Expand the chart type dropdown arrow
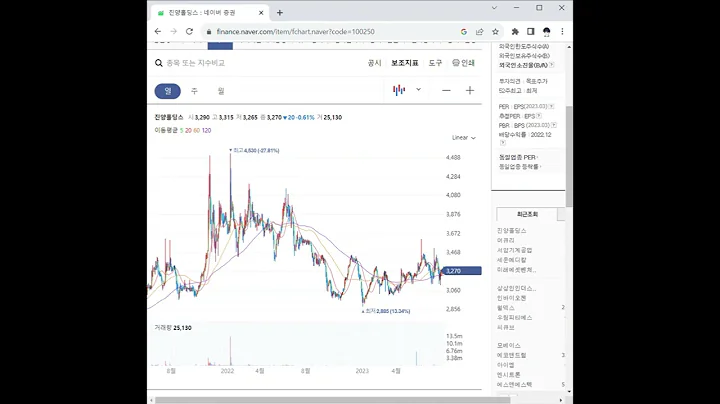 (x=418, y=90)
